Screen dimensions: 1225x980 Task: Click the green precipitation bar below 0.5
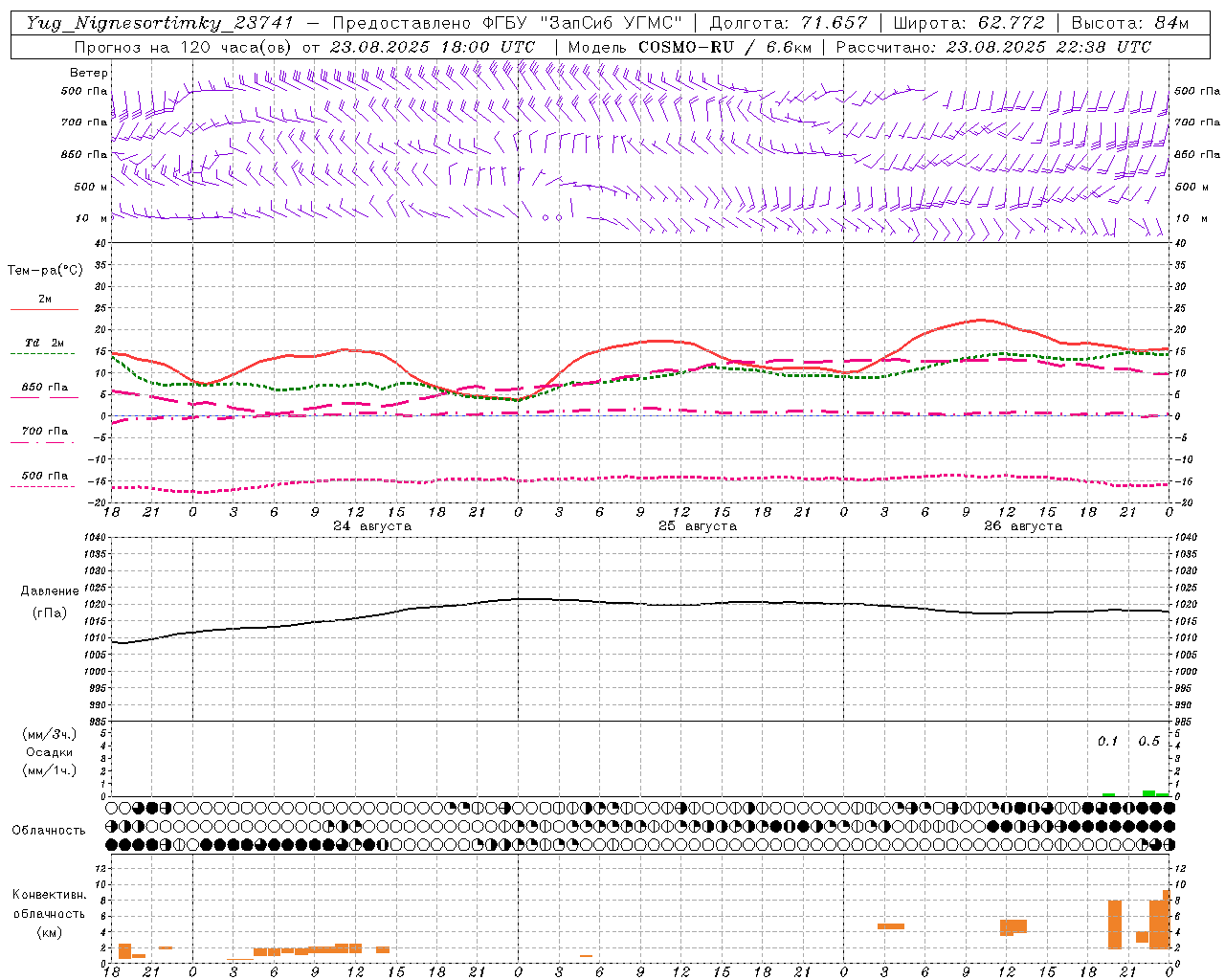pos(1148,793)
